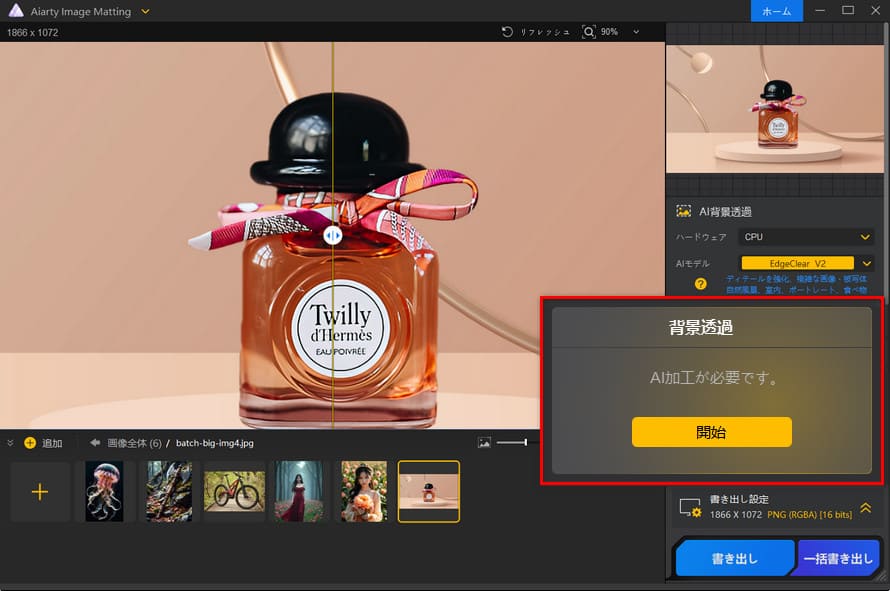Click the PNG (RGBA) [16 bits] format text
The width and height of the screenshot is (890, 591).
[x=809, y=514]
